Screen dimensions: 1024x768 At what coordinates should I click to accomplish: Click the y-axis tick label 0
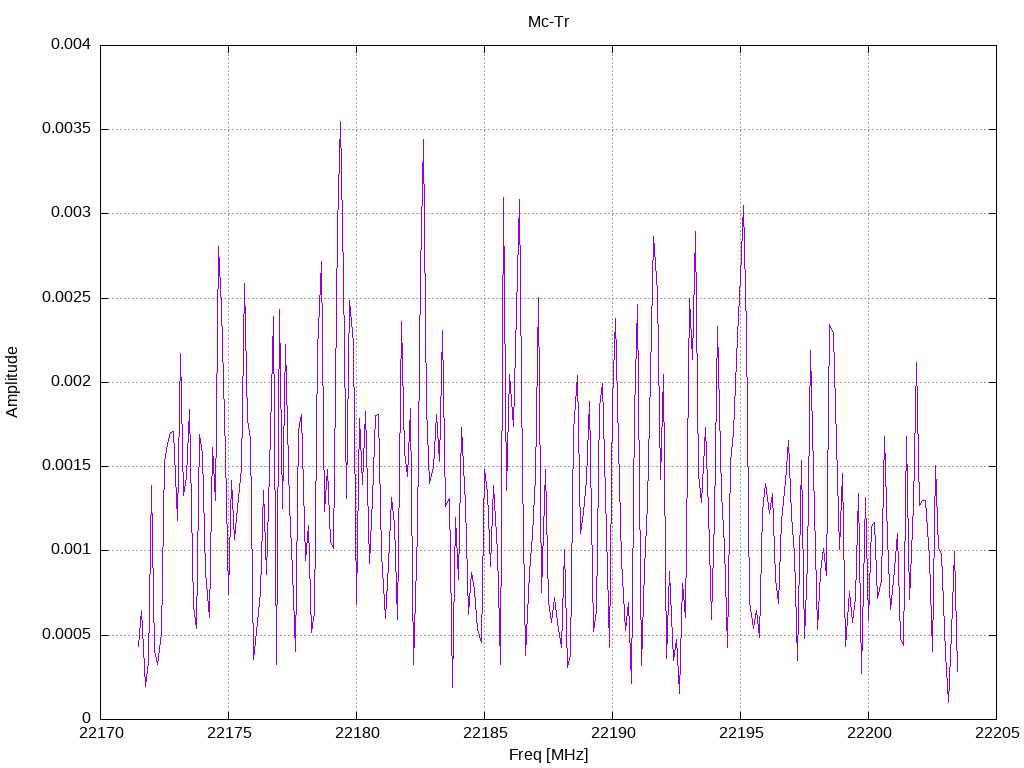[x=86, y=718]
